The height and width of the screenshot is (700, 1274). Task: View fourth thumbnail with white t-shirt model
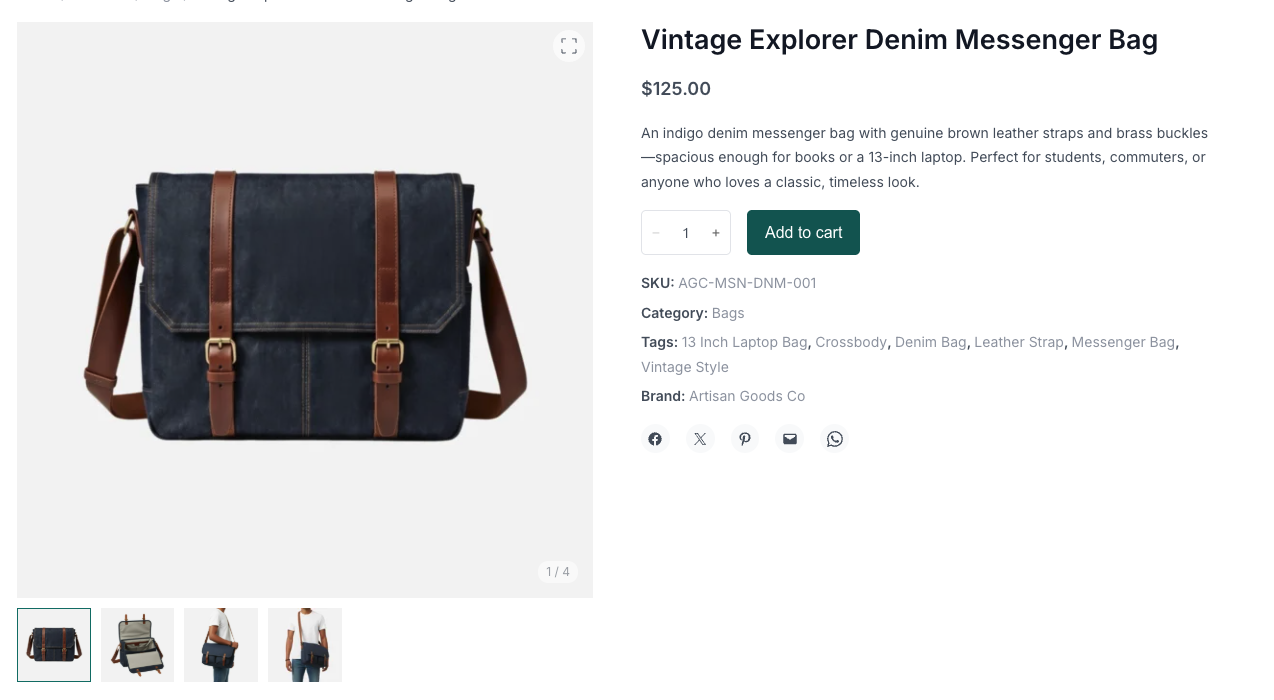coord(305,645)
